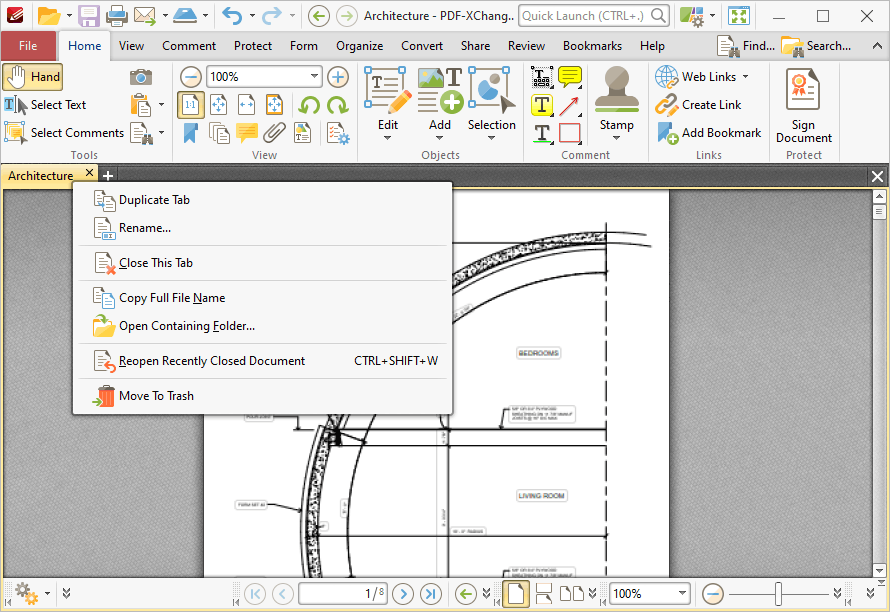Toggle the Hand tool
The width and height of the screenshot is (890, 612).
coord(33,77)
